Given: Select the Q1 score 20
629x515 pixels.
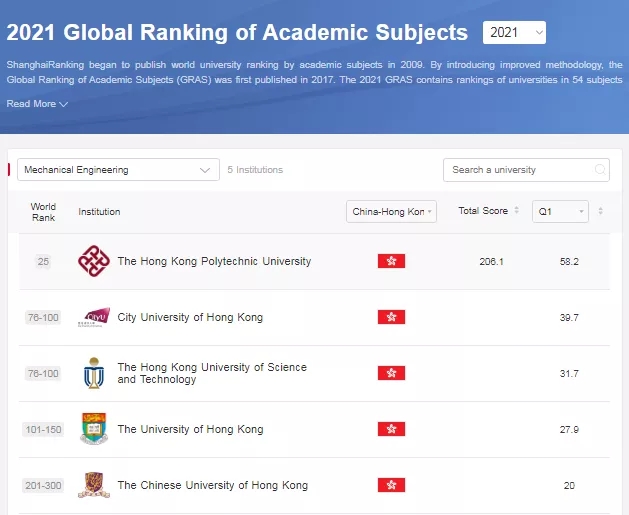Looking at the screenshot, I should click(569, 486).
